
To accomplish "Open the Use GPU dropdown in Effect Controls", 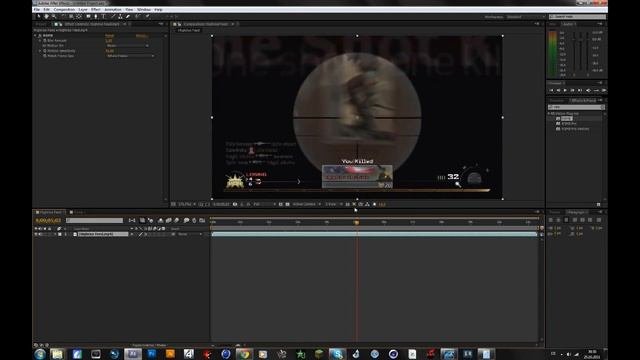I will (x=128, y=46).
